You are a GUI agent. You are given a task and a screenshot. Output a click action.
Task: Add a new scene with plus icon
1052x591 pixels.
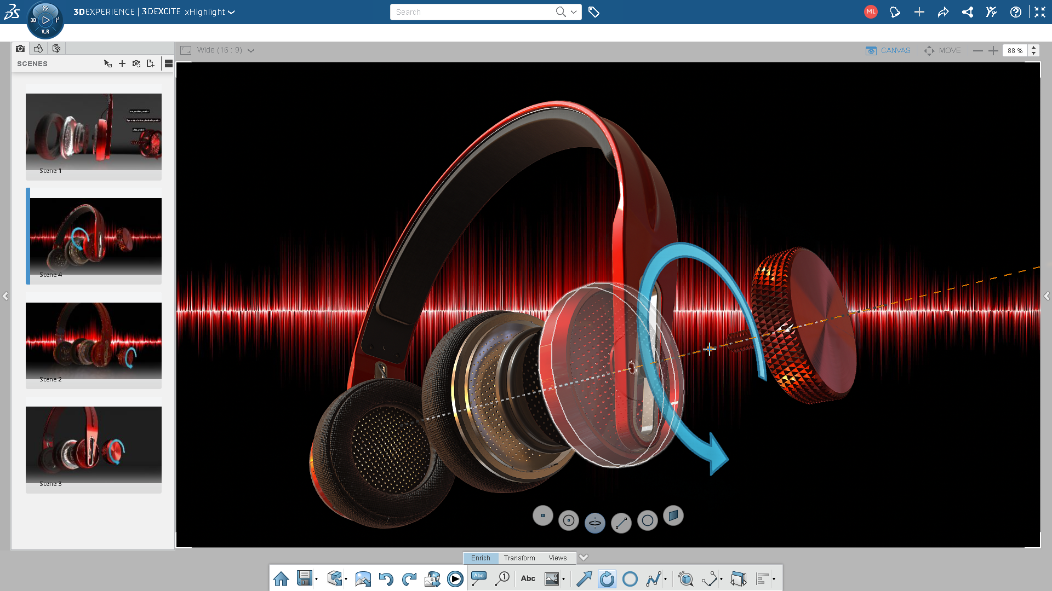(x=122, y=64)
